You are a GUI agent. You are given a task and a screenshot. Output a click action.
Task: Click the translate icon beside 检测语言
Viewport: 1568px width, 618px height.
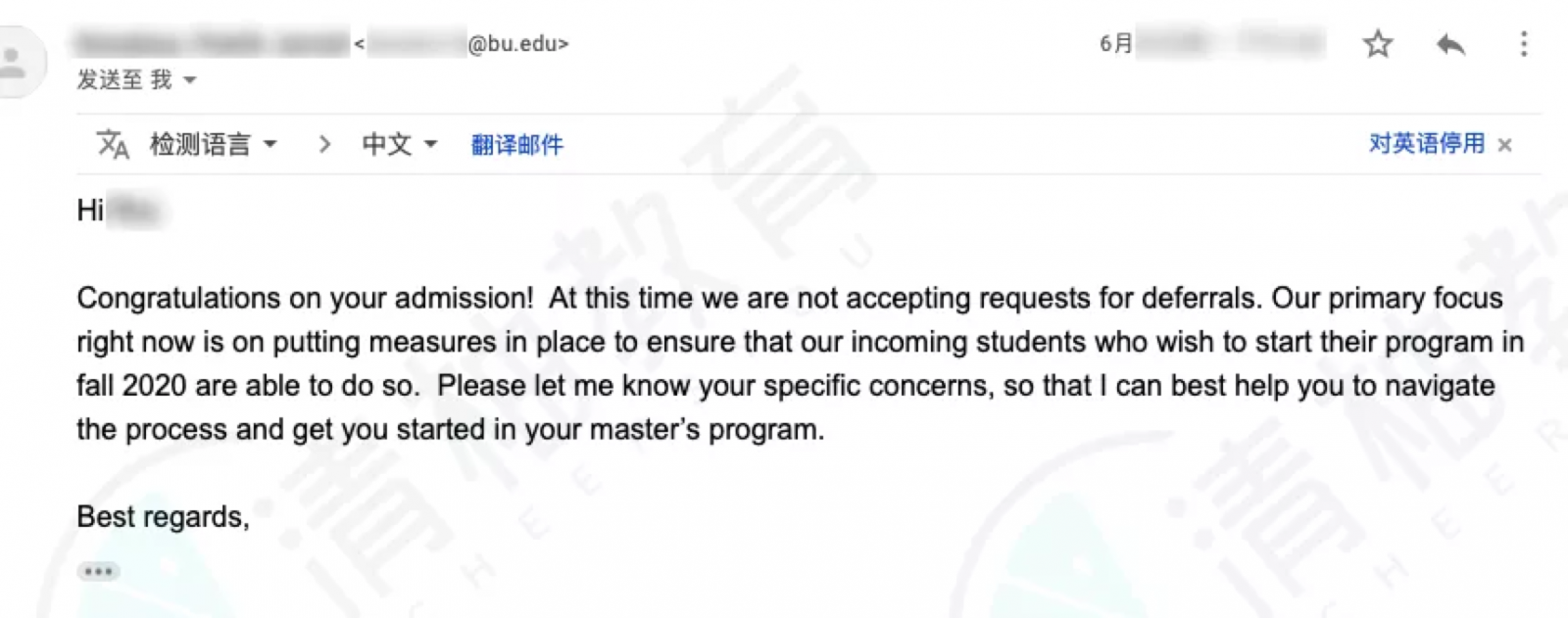(x=113, y=145)
